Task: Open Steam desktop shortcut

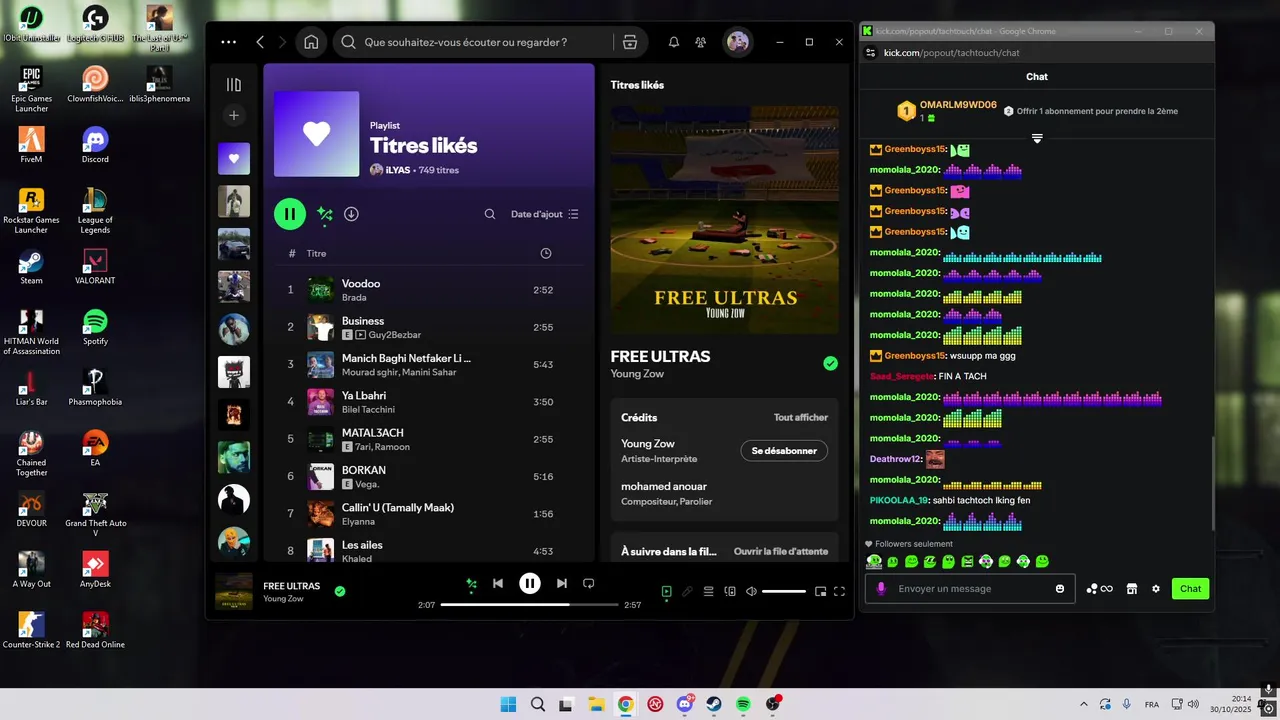Action: click(x=31, y=267)
